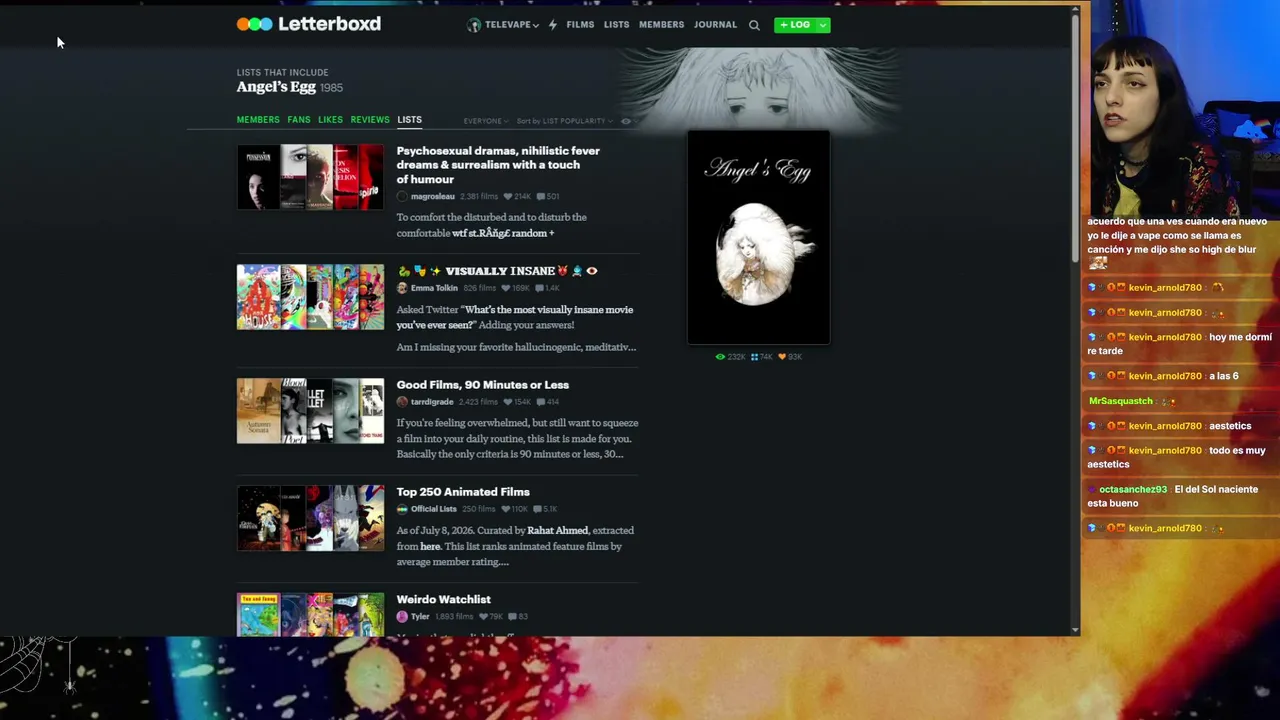Open the EVERYONE filter dropdown
1280x720 pixels.
pyautogui.click(x=486, y=121)
